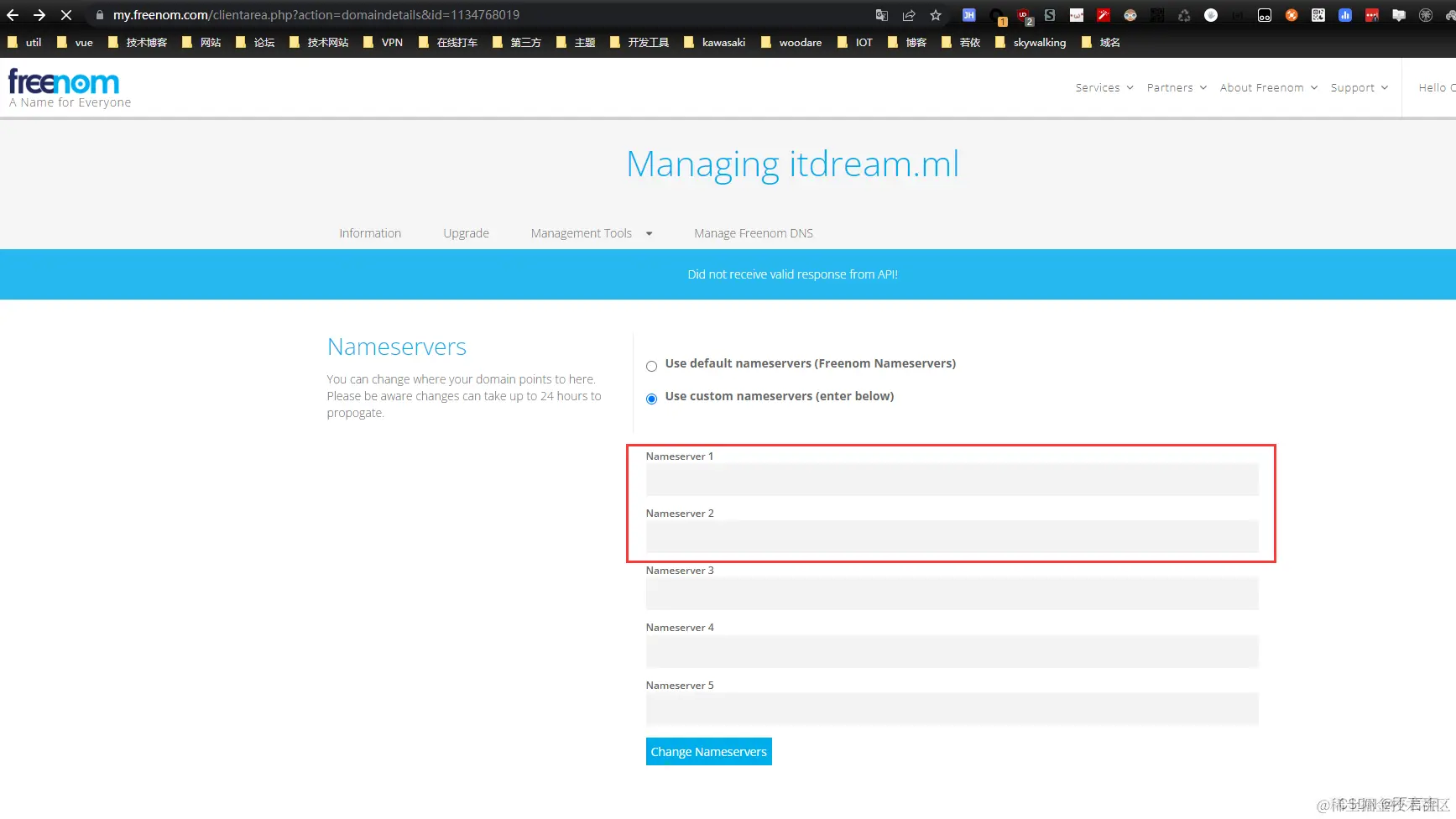1456x819 pixels.
Task: Open the black circle extension with badge 1
Action: click(x=996, y=15)
